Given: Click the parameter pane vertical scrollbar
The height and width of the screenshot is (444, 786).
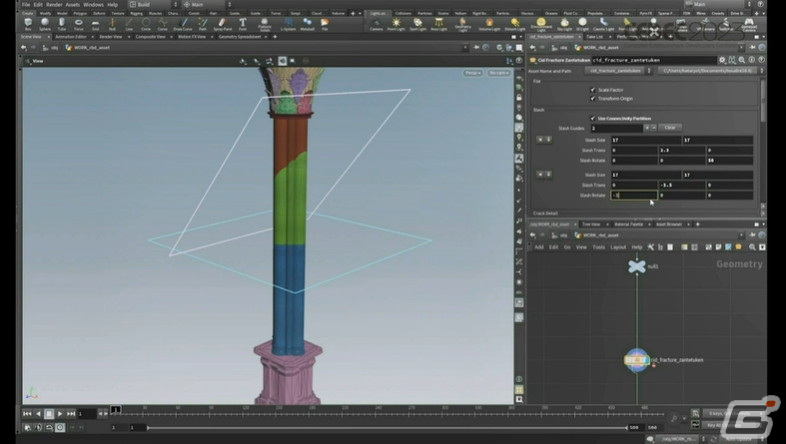Looking at the screenshot, I should pos(763,100).
